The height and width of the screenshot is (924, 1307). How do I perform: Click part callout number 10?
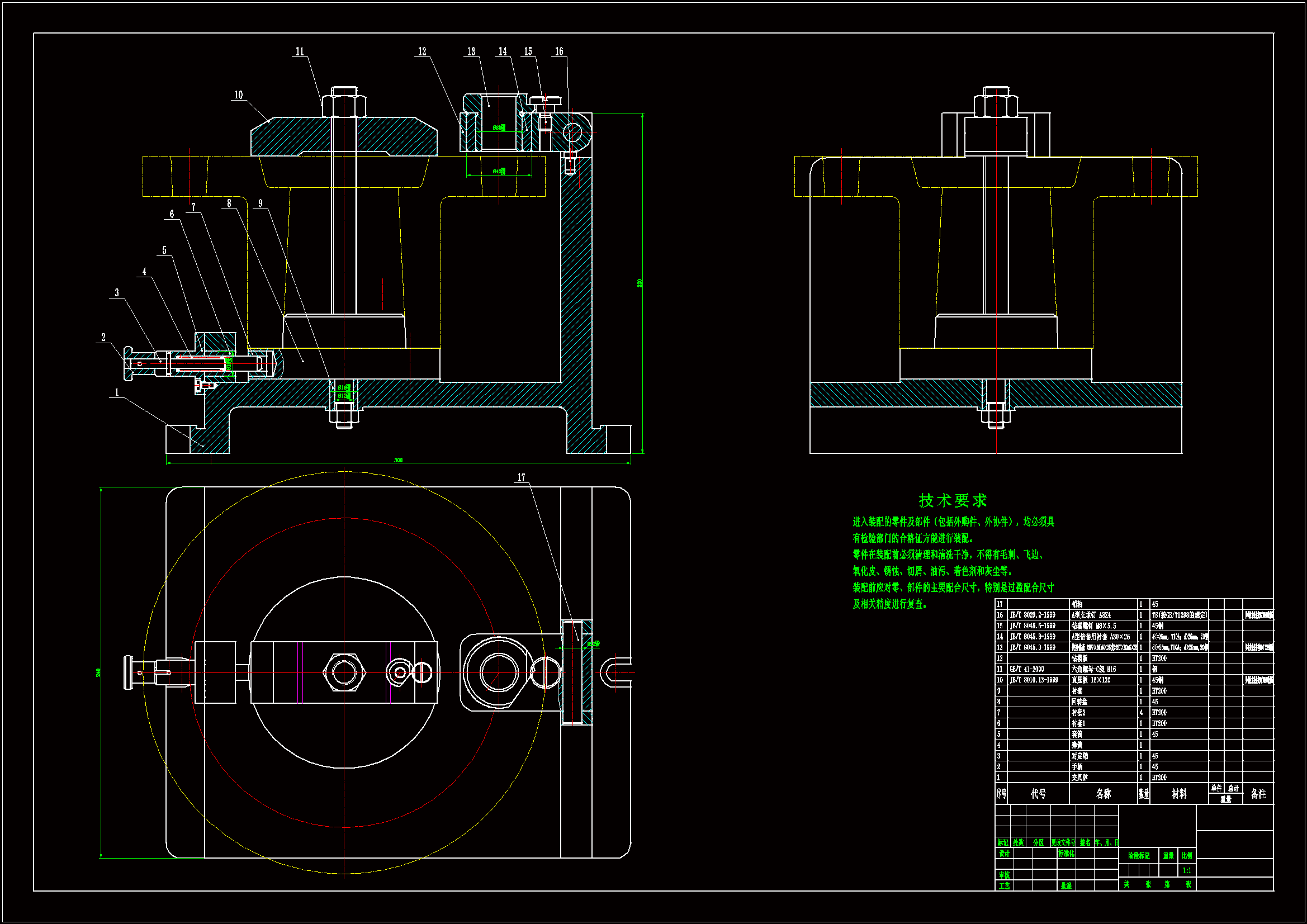(x=239, y=95)
